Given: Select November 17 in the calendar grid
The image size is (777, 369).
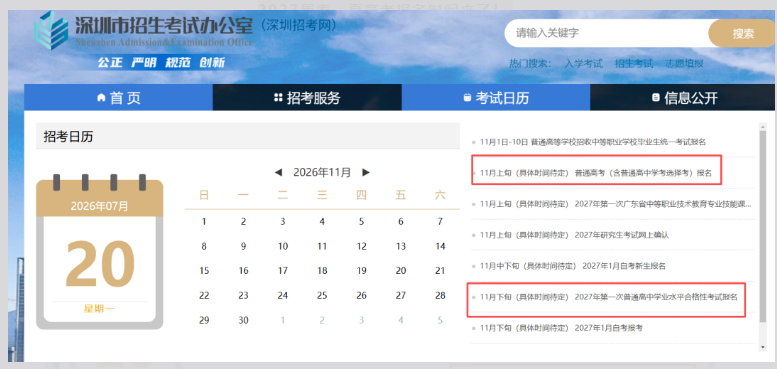Looking at the screenshot, I should pos(282,271).
